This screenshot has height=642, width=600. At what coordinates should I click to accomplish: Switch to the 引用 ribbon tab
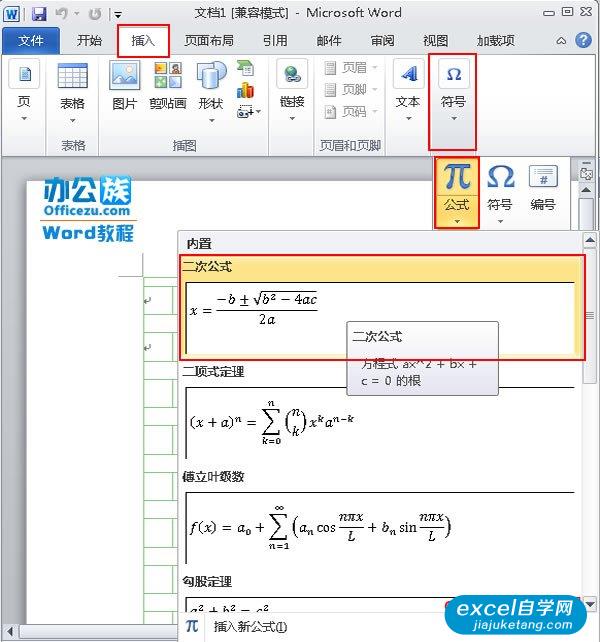tap(275, 41)
